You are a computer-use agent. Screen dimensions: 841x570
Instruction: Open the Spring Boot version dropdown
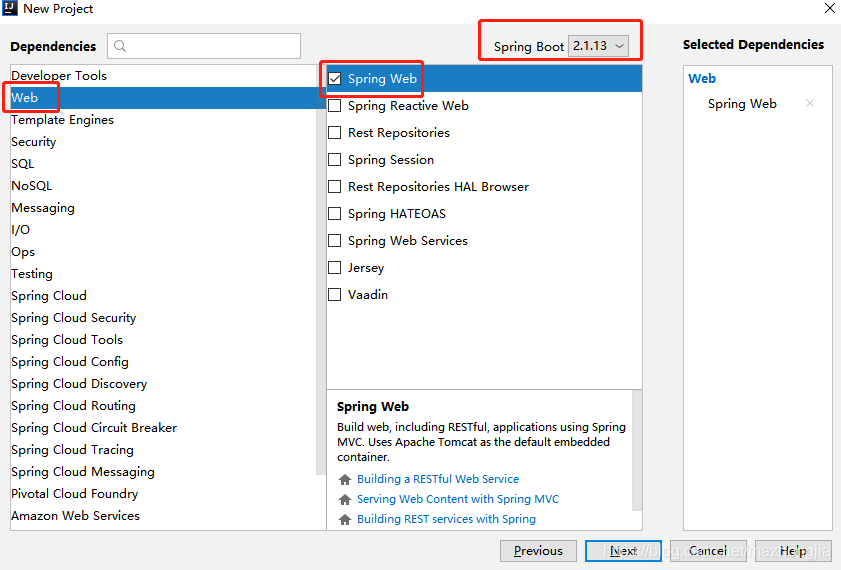pyautogui.click(x=598, y=46)
